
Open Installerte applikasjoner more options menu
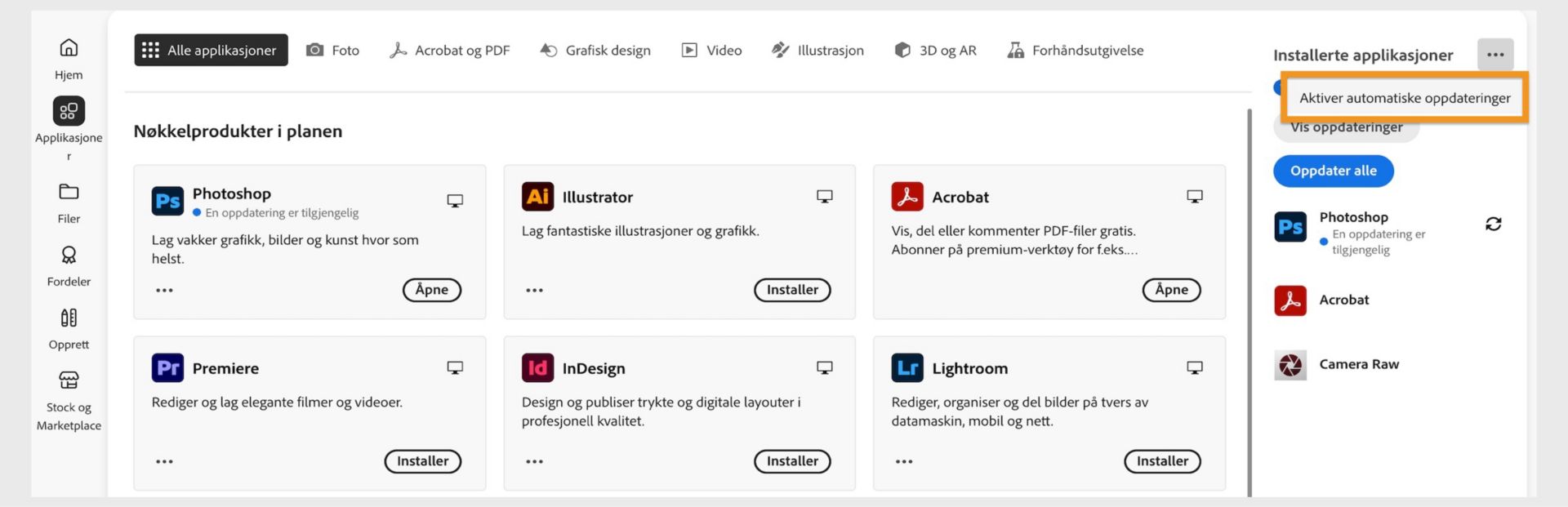click(x=1495, y=55)
